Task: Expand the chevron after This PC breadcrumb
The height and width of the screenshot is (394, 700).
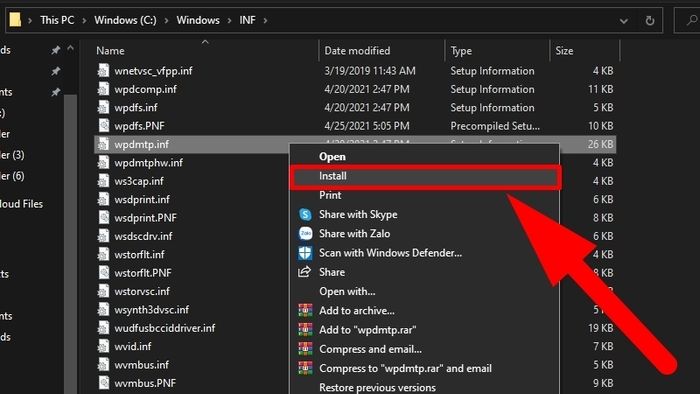Action: click(84, 21)
